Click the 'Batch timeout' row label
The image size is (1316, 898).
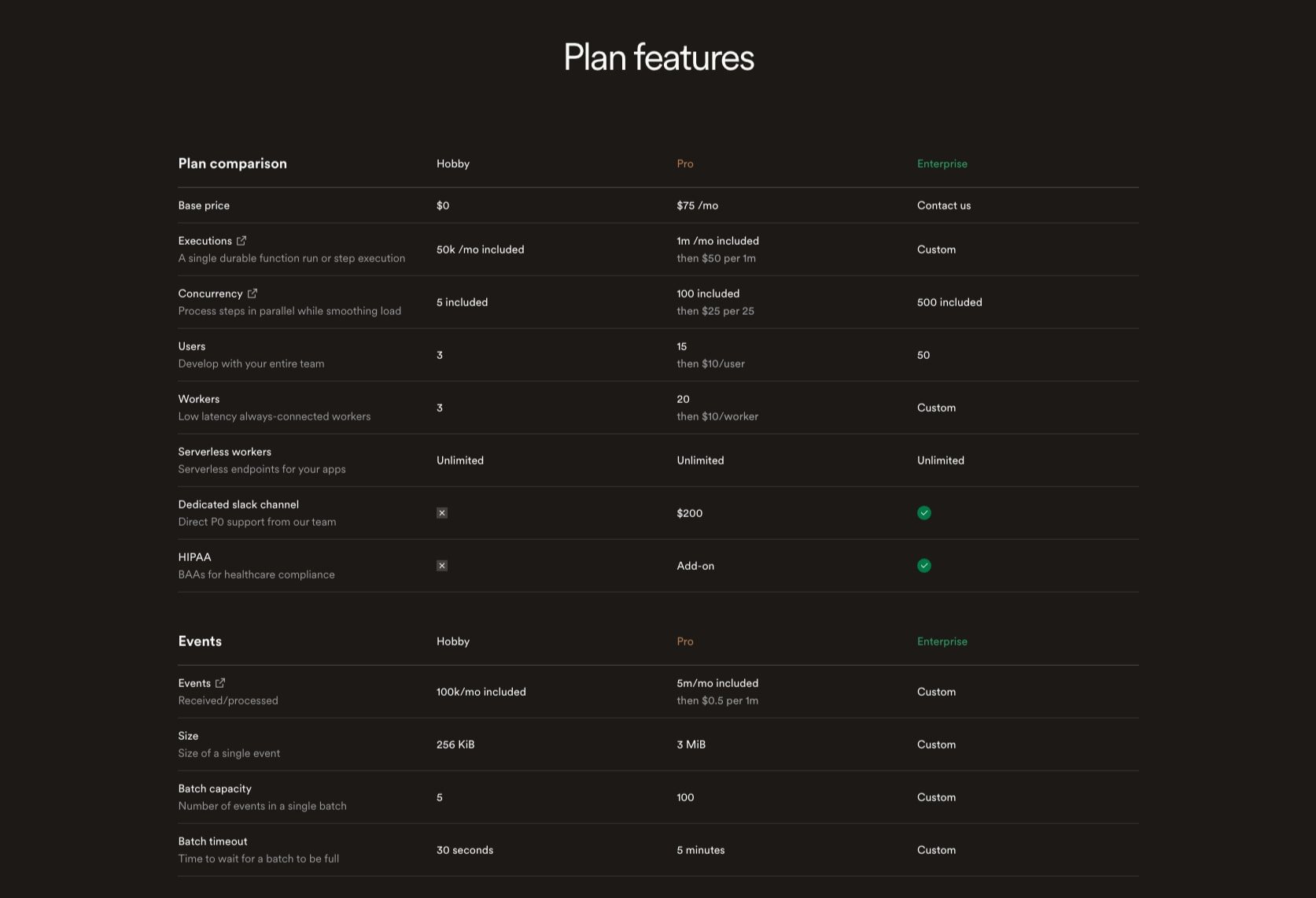[x=213, y=841]
